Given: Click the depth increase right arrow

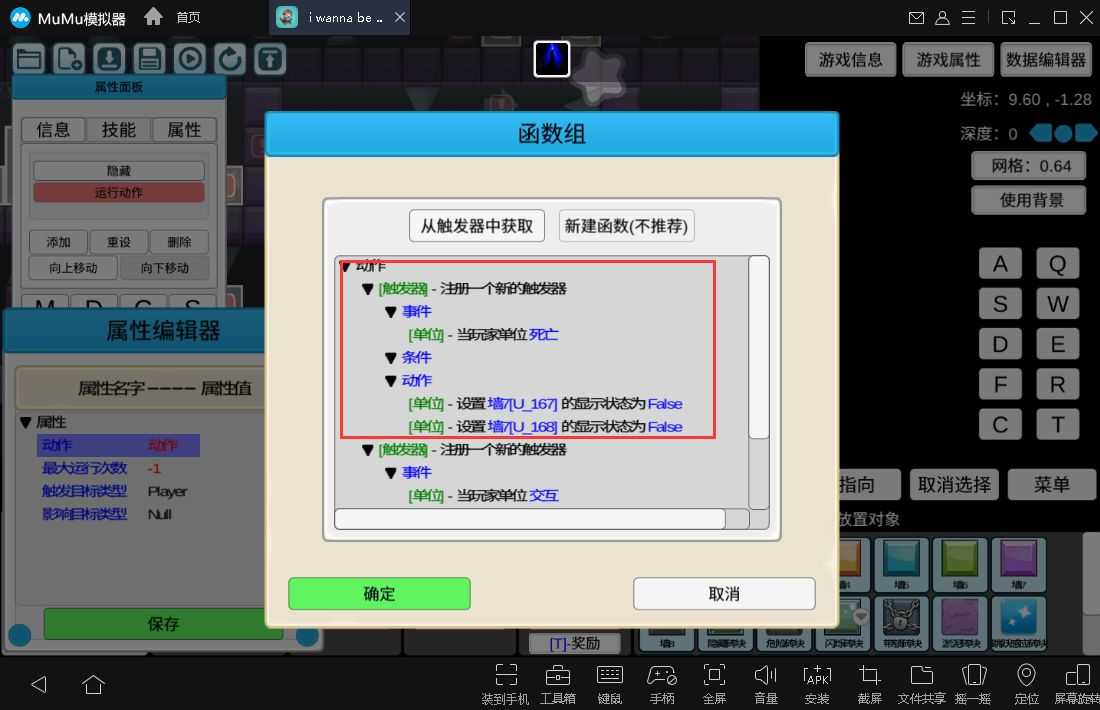Looking at the screenshot, I should [x=1085, y=133].
